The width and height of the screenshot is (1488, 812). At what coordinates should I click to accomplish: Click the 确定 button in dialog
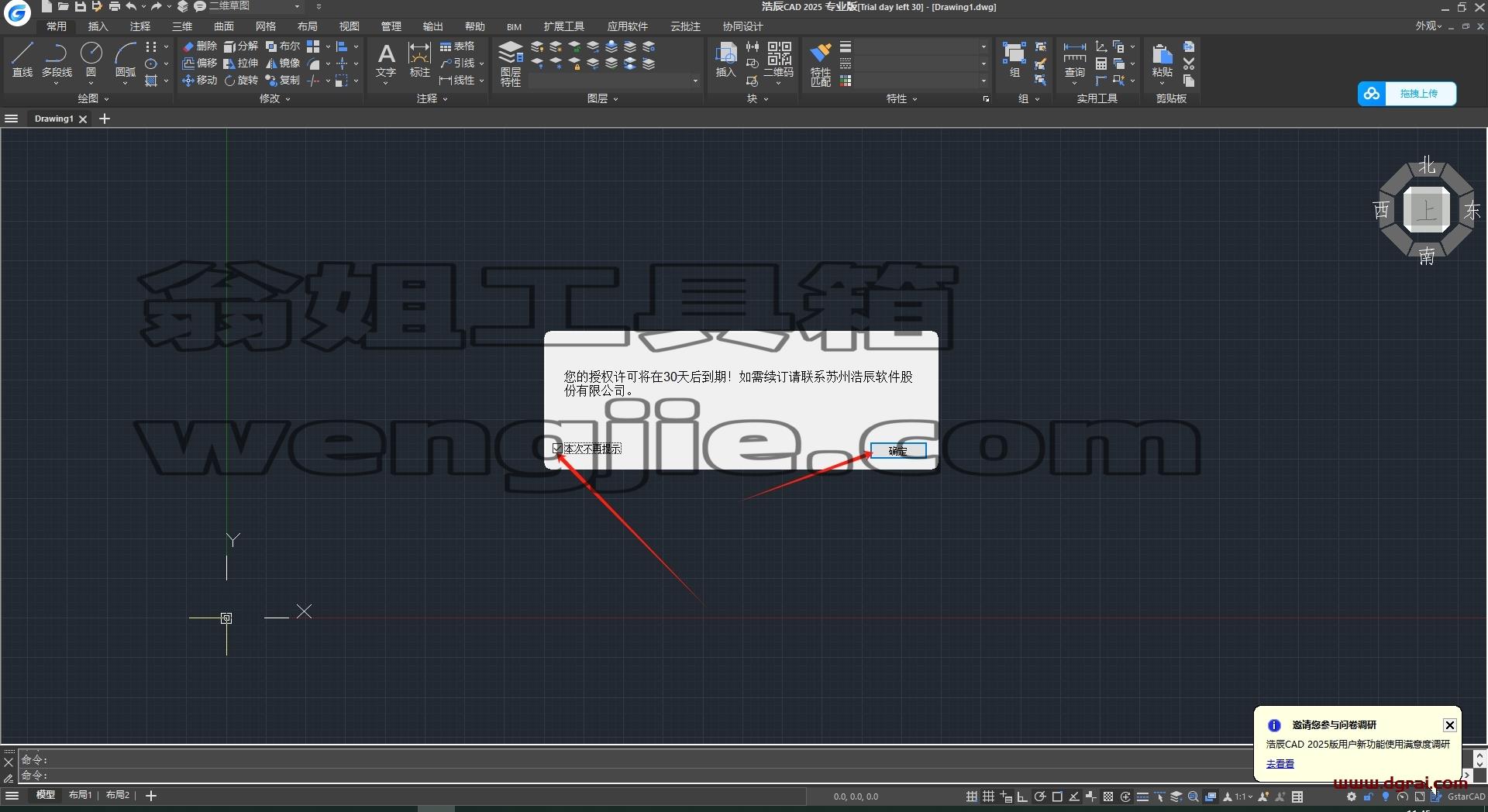tap(897, 451)
